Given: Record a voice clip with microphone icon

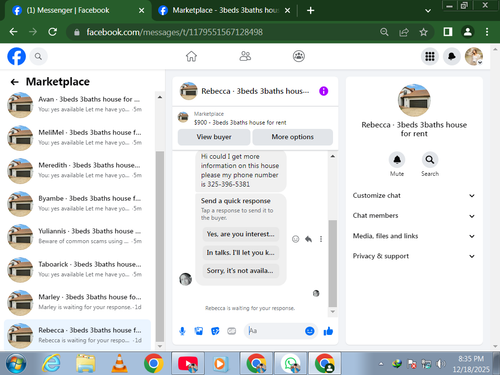Looking at the screenshot, I should click(x=182, y=331).
